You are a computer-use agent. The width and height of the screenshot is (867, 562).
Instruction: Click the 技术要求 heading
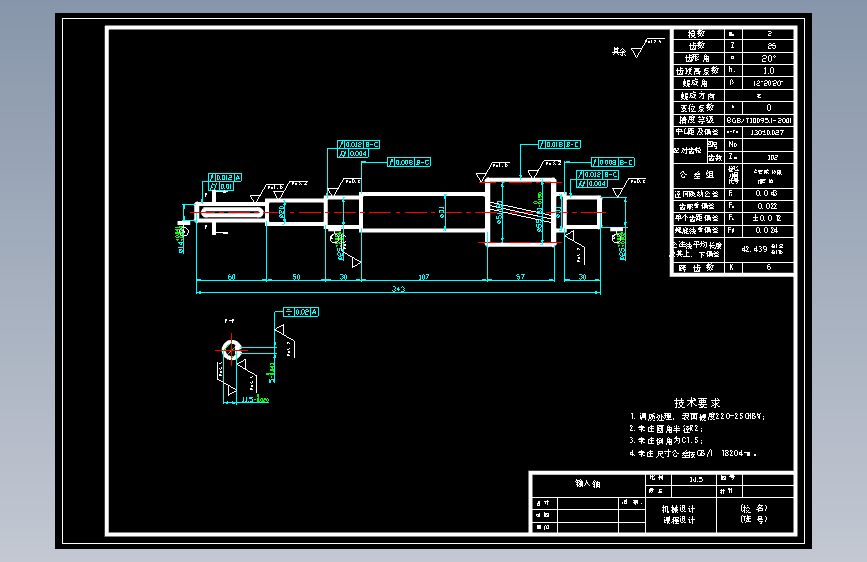click(697, 403)
